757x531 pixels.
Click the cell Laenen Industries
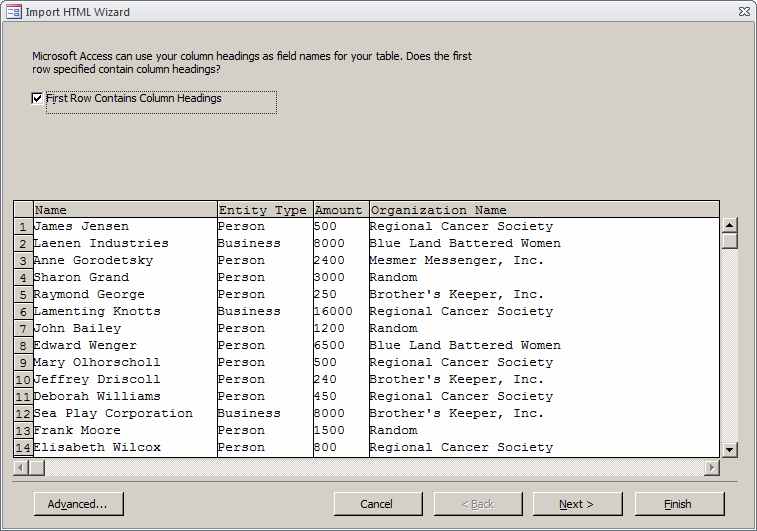(x=125, y=243)
